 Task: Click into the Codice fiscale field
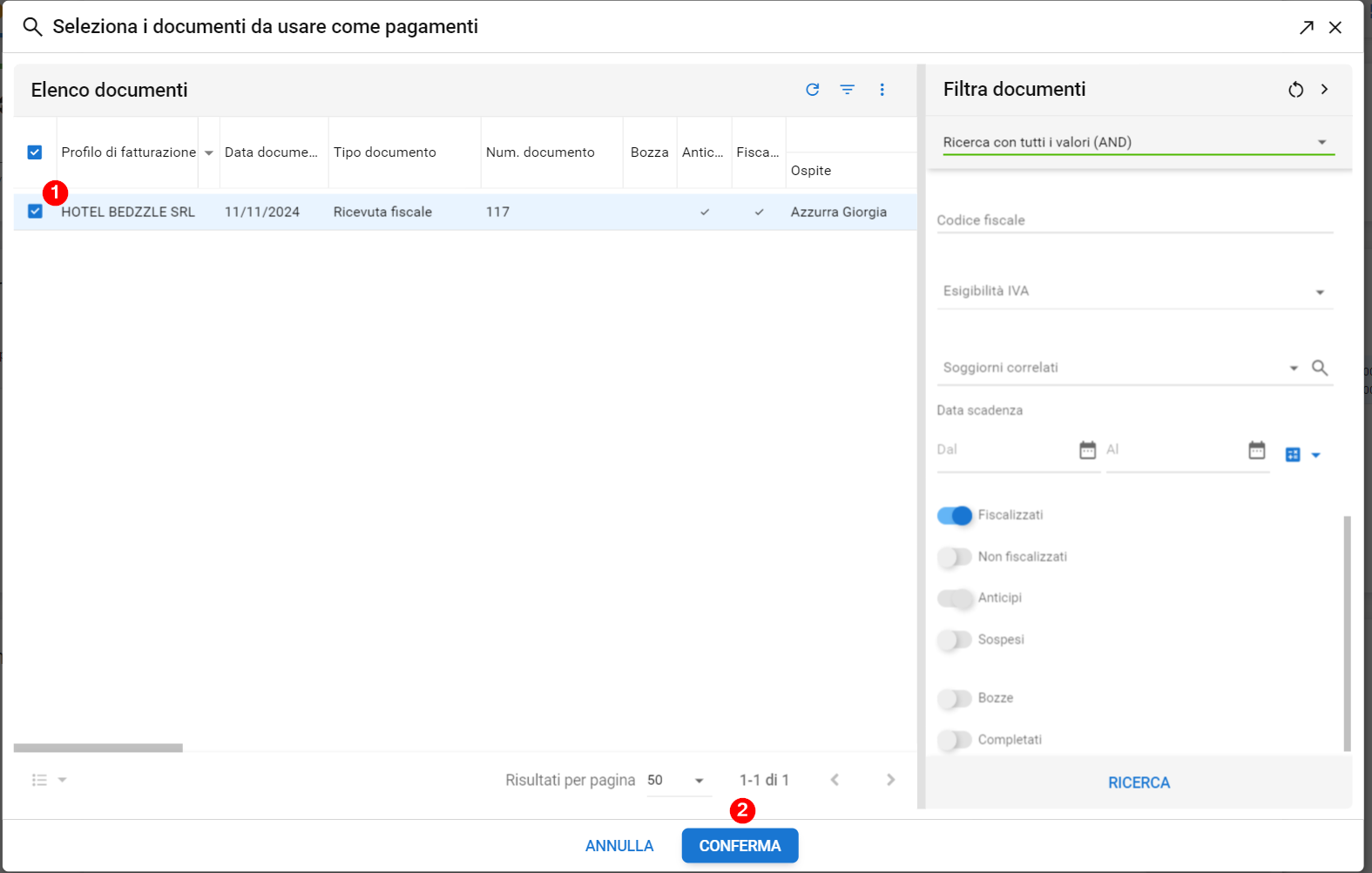(x=1134, y=220)
